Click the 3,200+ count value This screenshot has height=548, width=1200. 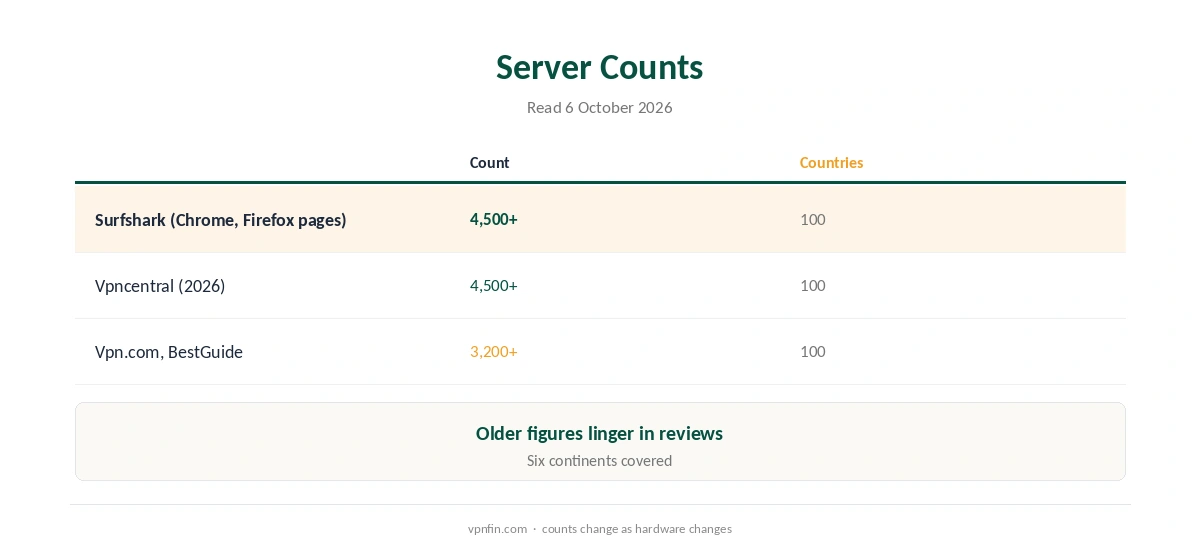[x=494, y=351]
